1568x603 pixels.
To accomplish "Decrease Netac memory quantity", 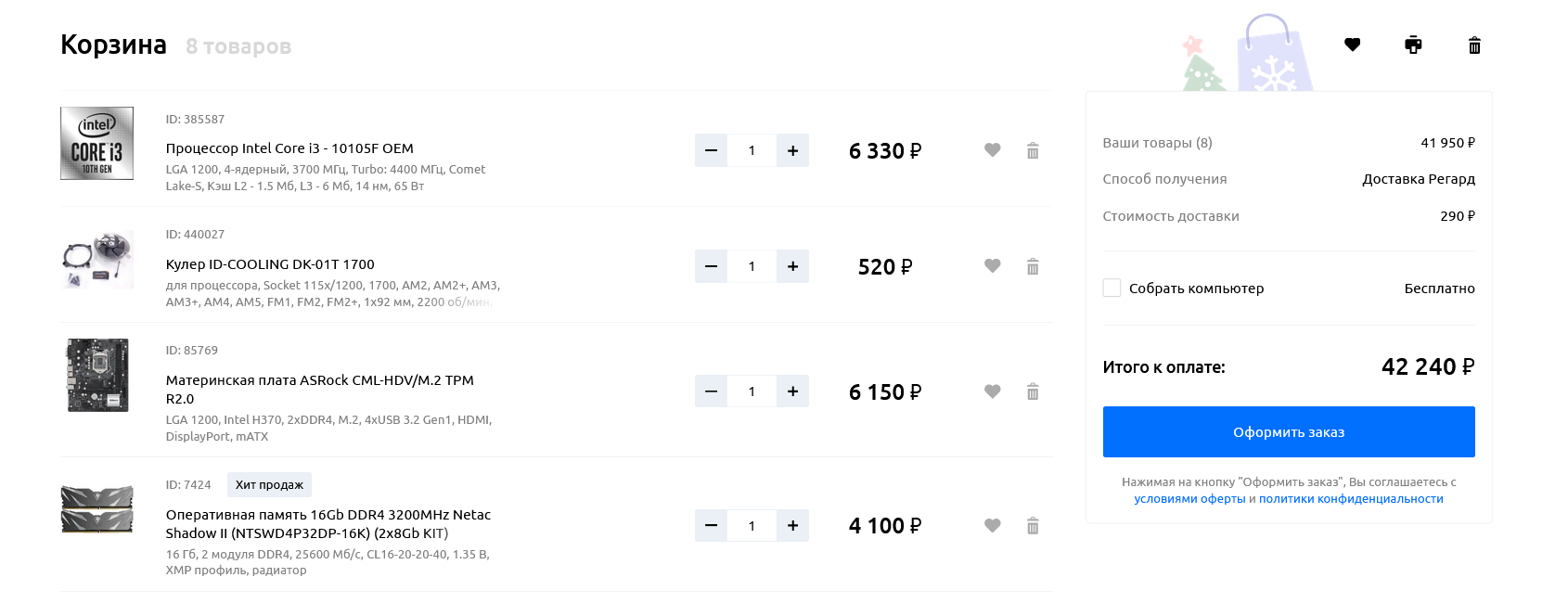I will click(711, 526).
